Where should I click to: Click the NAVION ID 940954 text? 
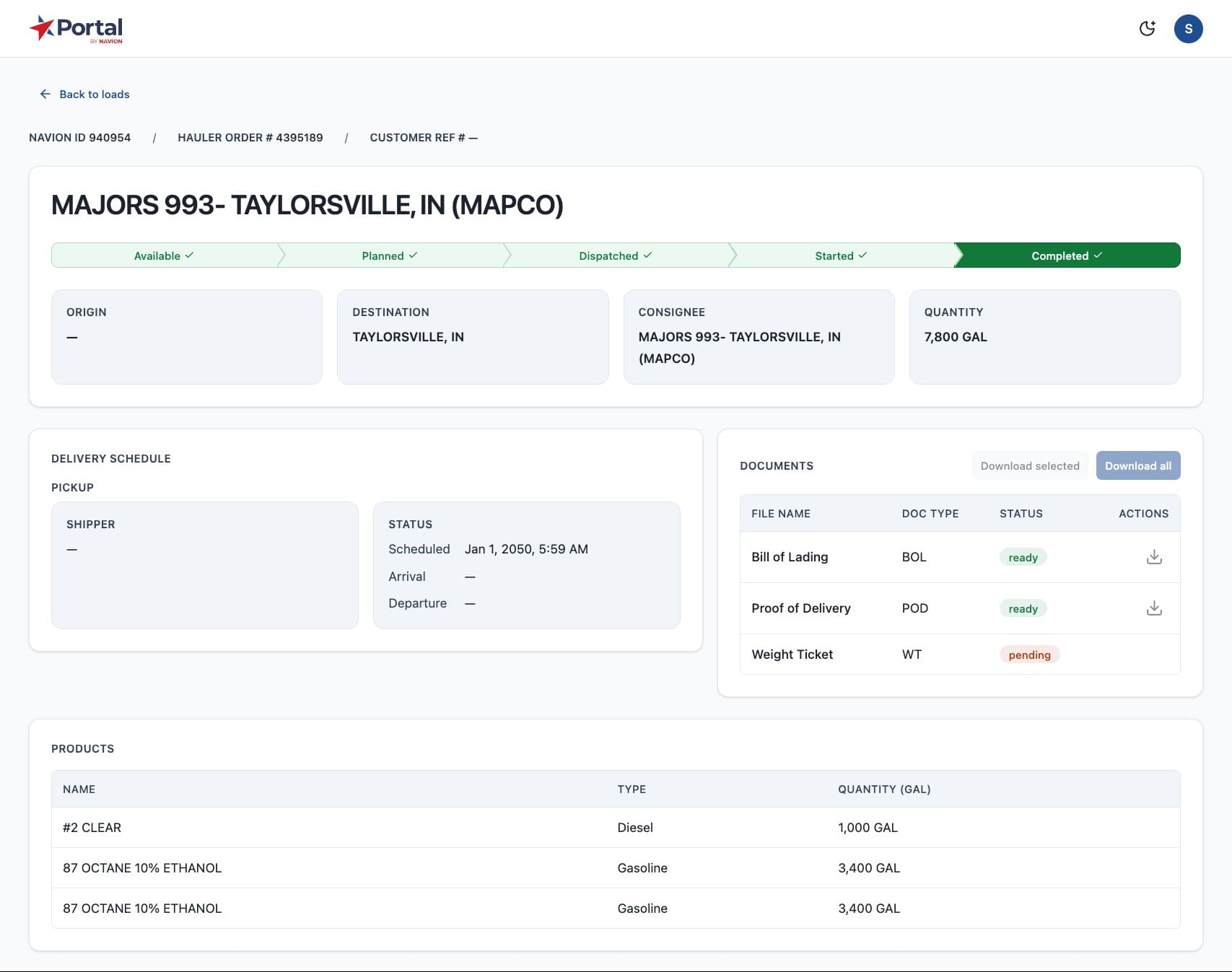point(80,138)
